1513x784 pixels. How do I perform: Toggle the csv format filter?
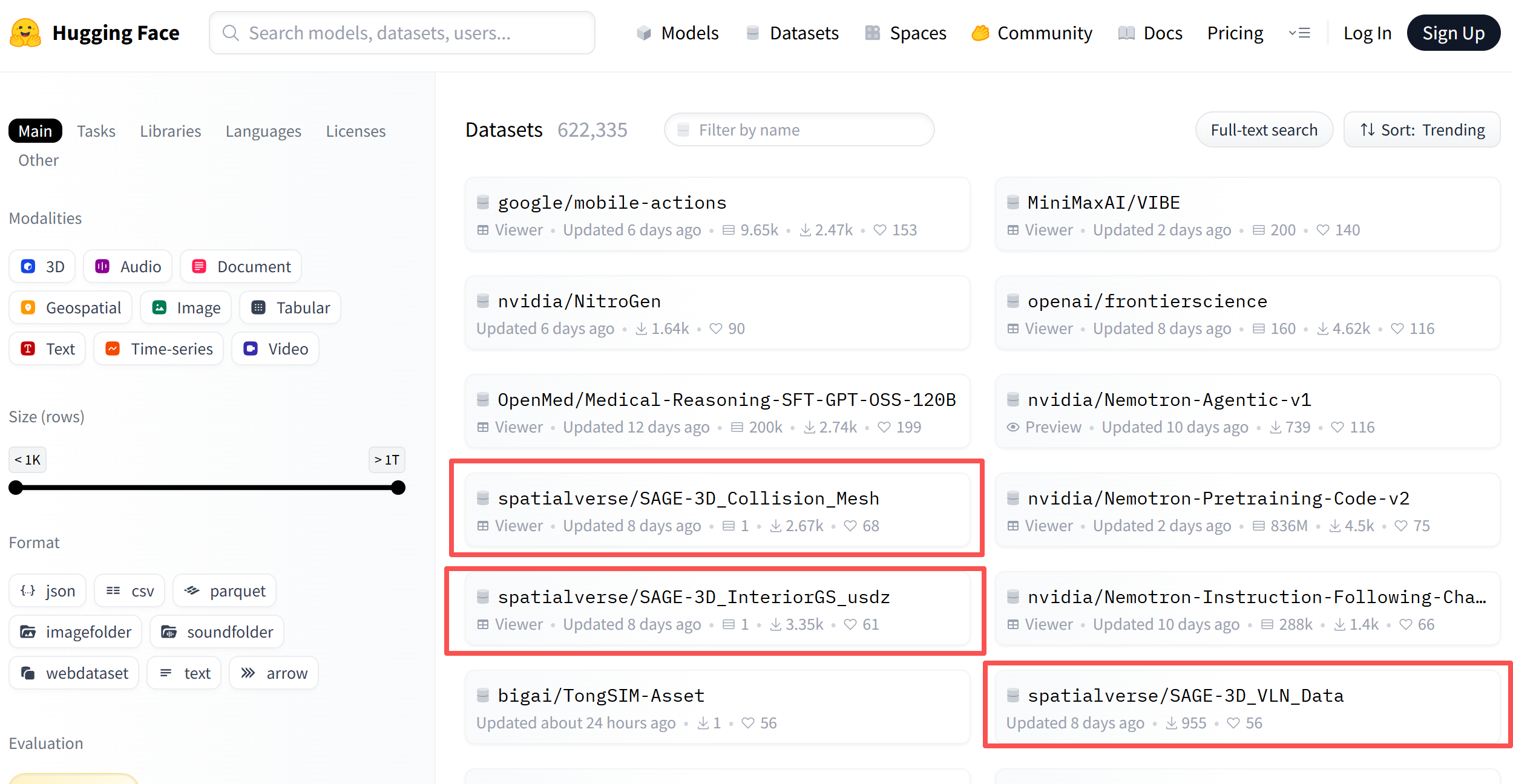(130, 591)
